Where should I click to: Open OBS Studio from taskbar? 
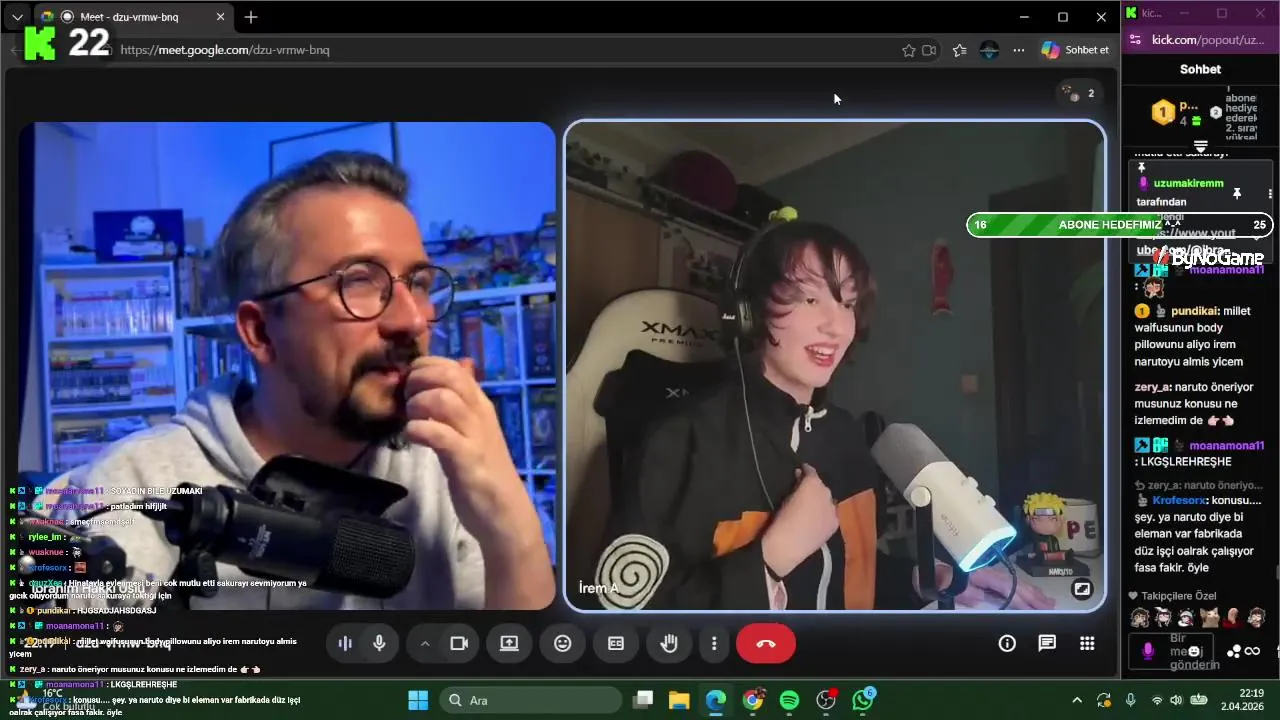(826, 700)
